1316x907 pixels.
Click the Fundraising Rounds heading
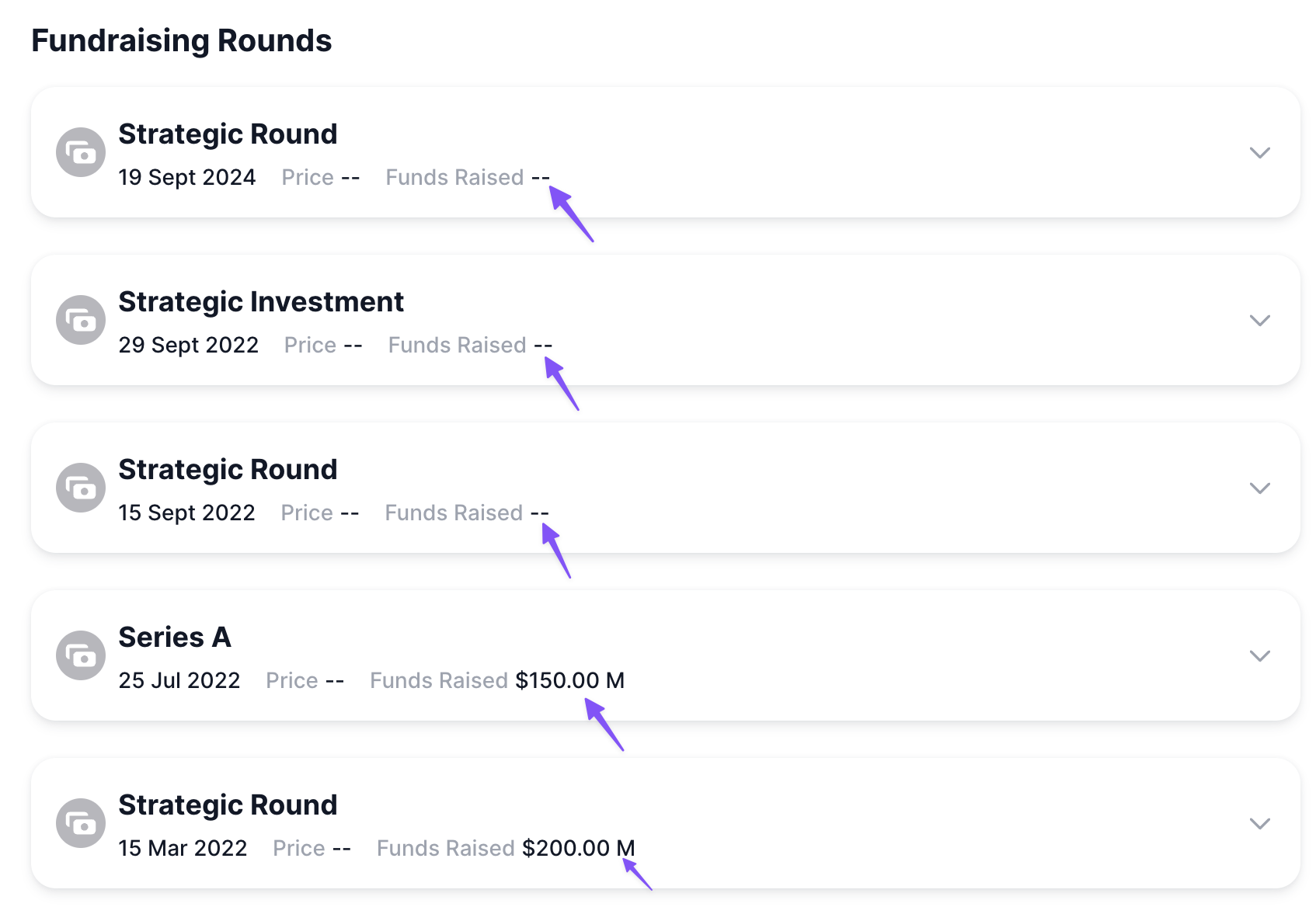182,40
